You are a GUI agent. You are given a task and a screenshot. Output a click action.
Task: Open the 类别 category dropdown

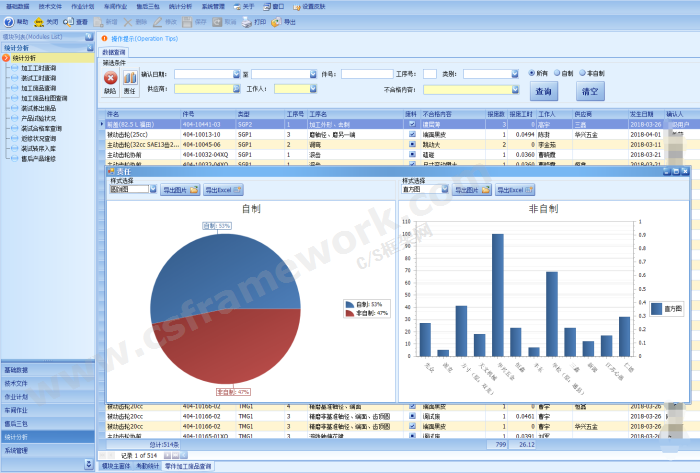tap(513, 74)
